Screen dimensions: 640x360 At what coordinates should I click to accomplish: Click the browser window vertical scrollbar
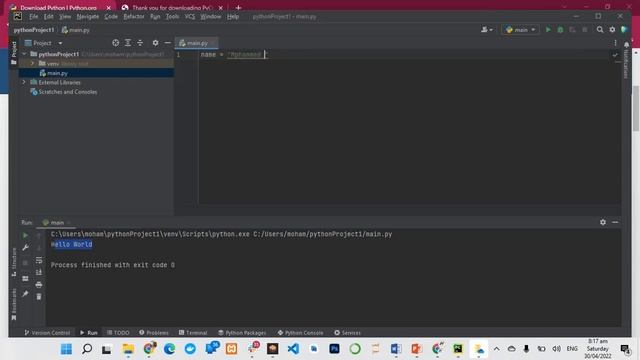[636, 109]
